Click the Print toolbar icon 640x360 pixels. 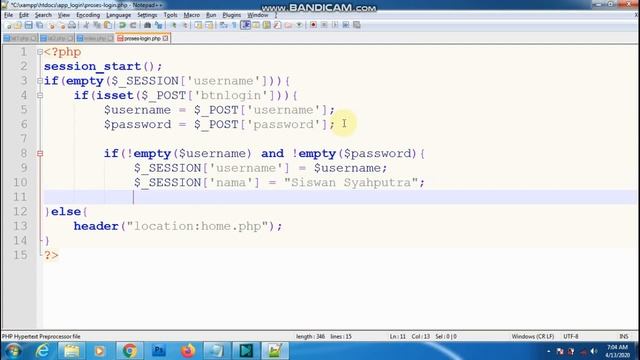click(x=72, y=25)
